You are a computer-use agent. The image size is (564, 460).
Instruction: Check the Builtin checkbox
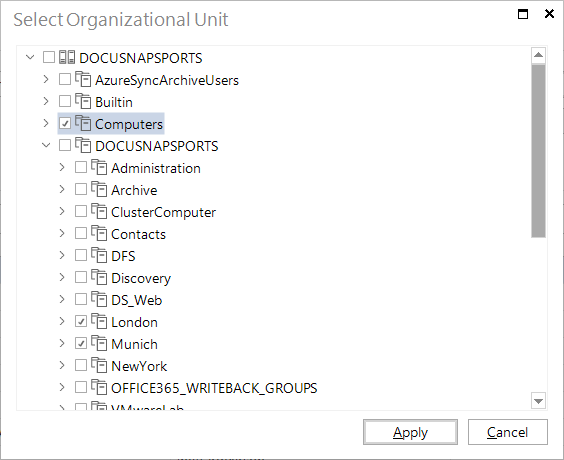[x=65, y=101]
